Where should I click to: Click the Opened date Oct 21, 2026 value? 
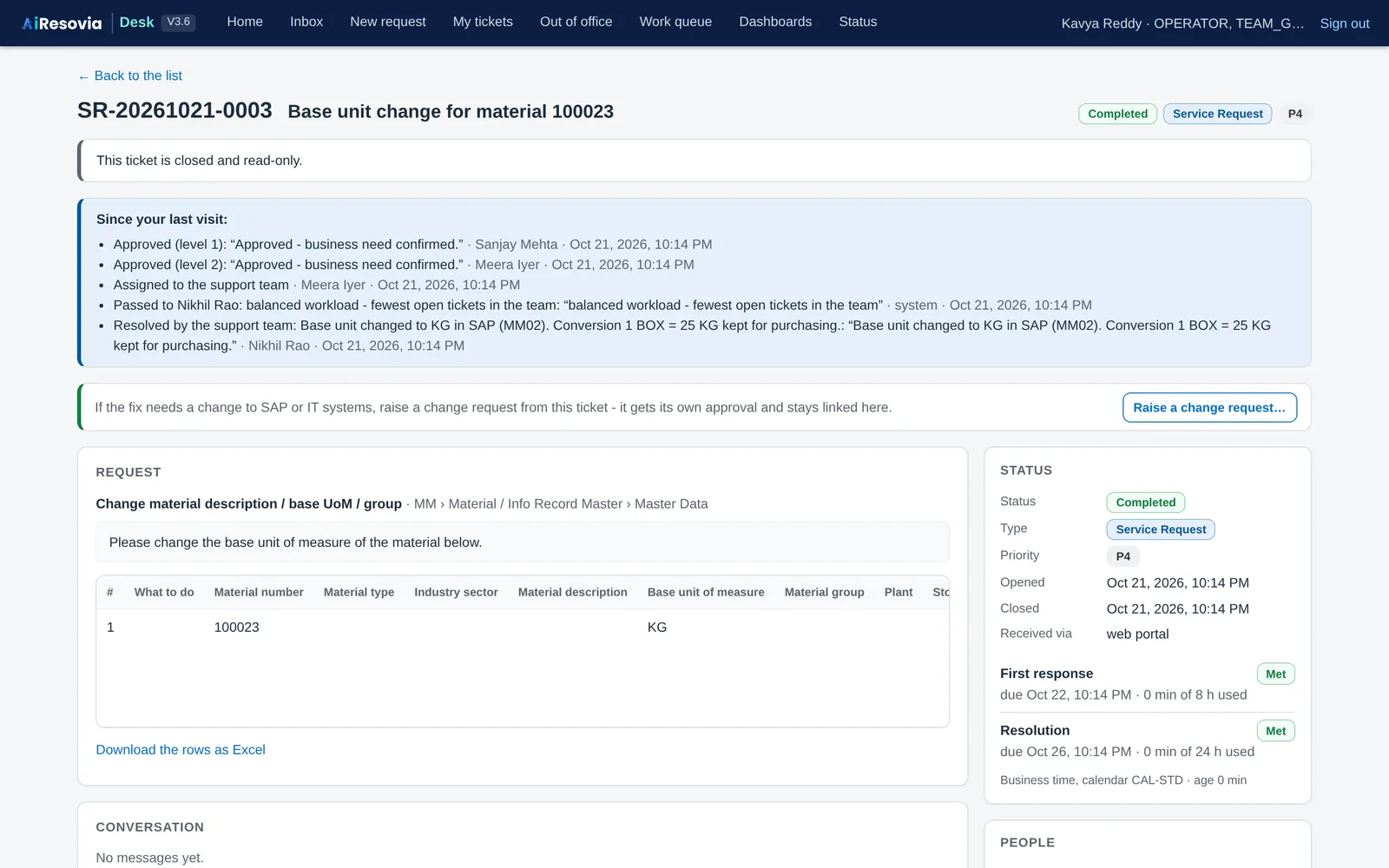tap(1177, 582)
